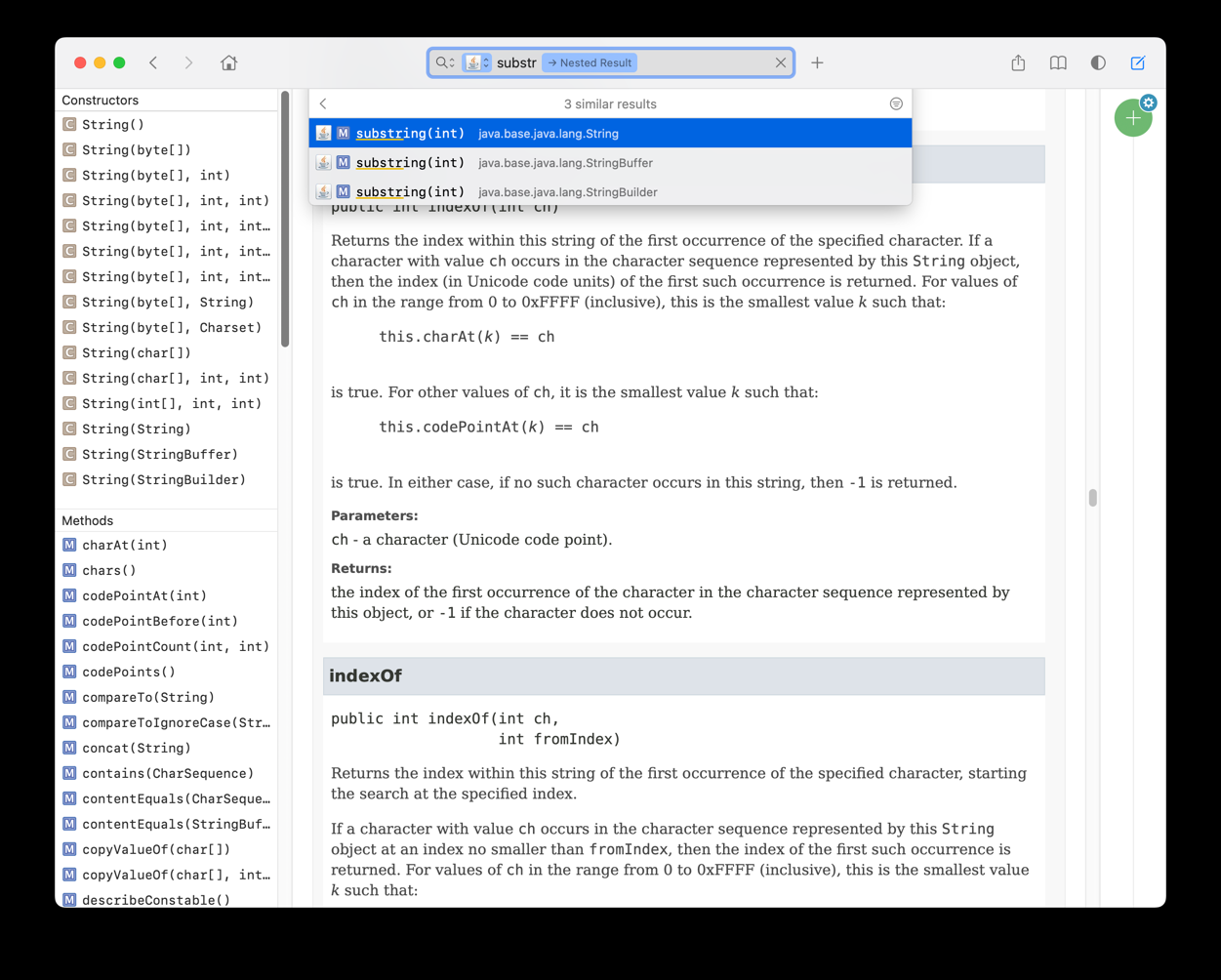
Task: Open the Java docset selector in search field
Action: point(477,62)
